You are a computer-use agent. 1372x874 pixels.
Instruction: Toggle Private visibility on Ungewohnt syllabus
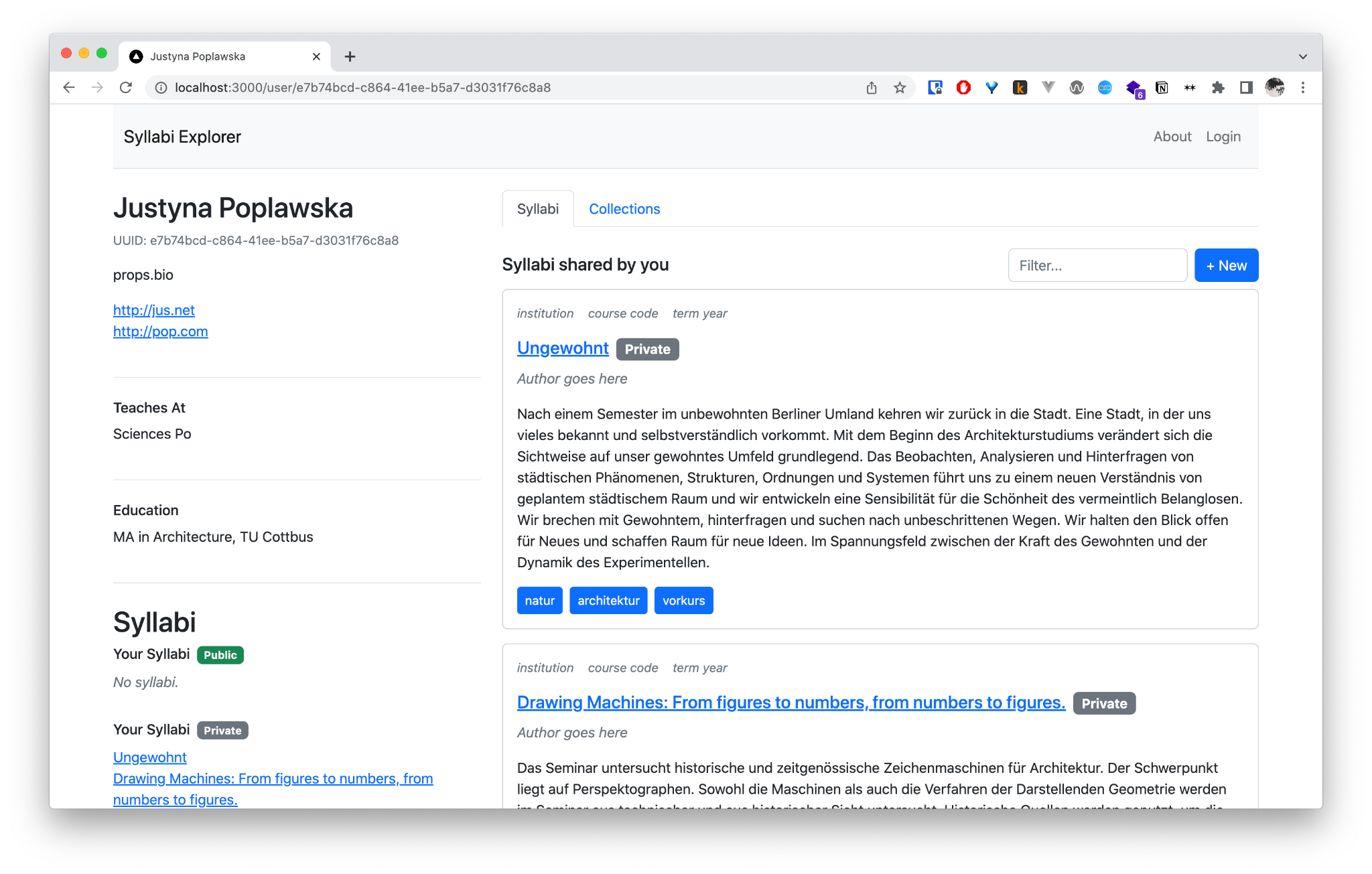point(648,348)
